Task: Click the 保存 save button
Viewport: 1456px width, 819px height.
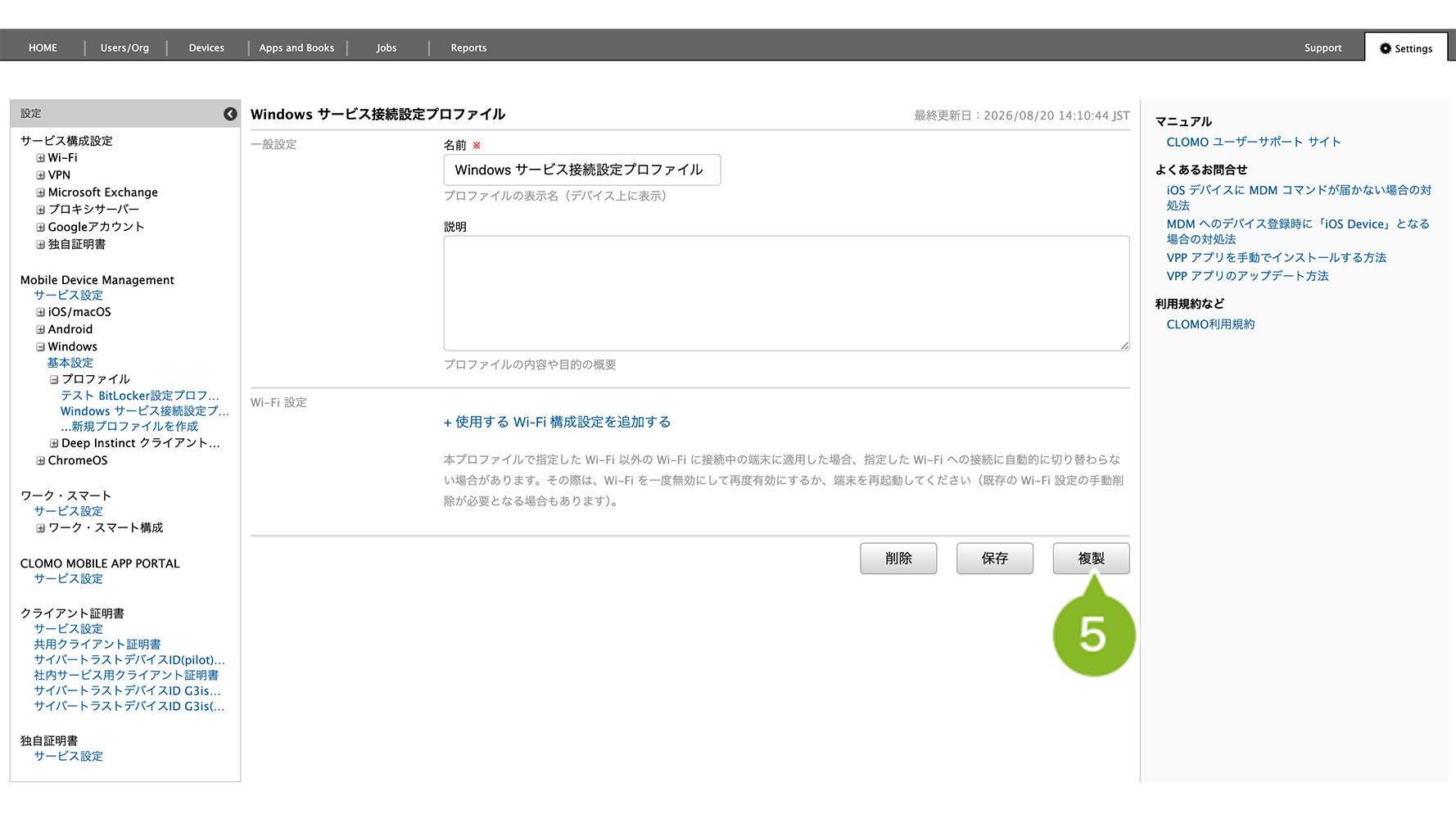Action: pos(994,559)
